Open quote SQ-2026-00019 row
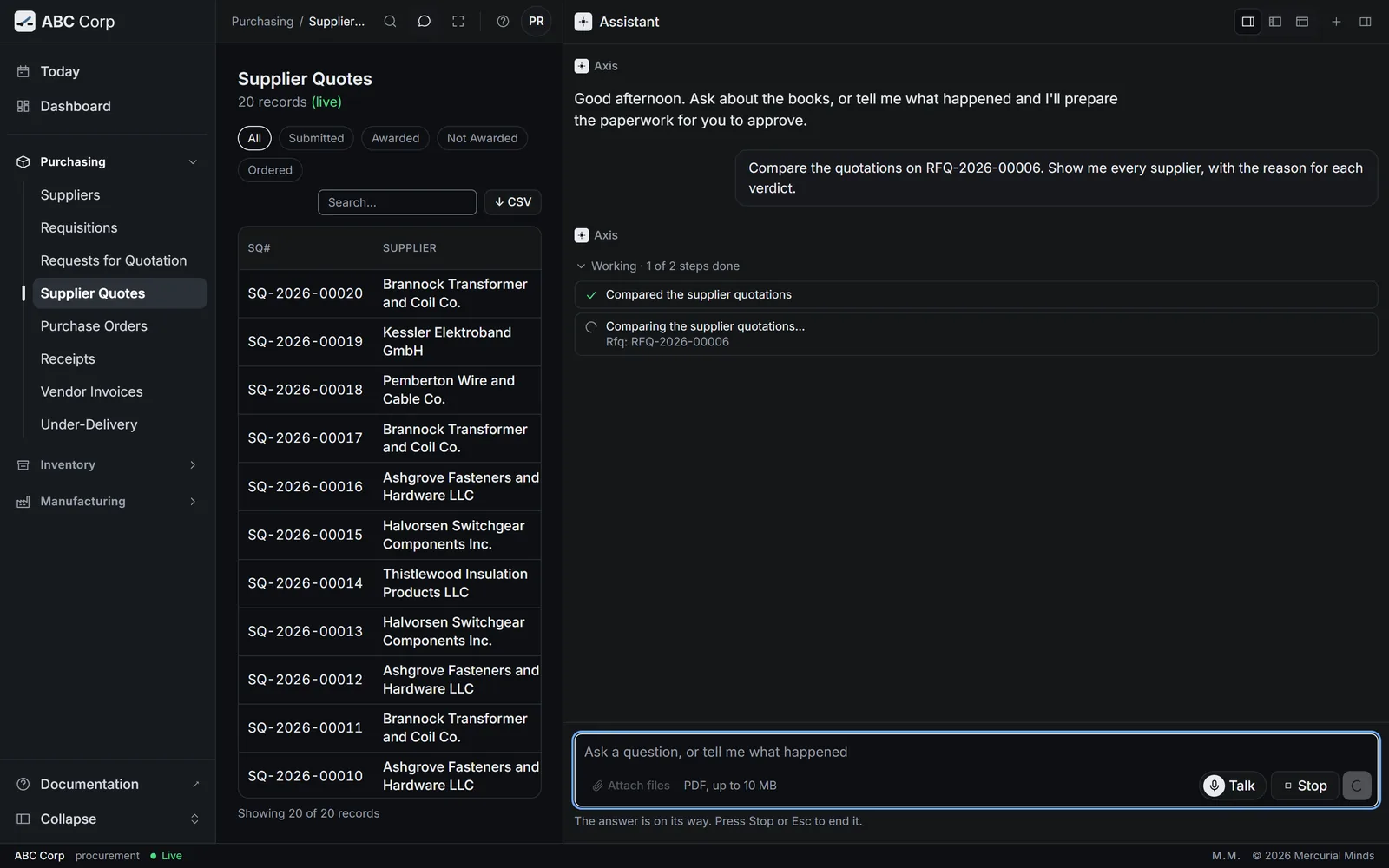This screenshot has height=868, width=1389. pos(390,341)
